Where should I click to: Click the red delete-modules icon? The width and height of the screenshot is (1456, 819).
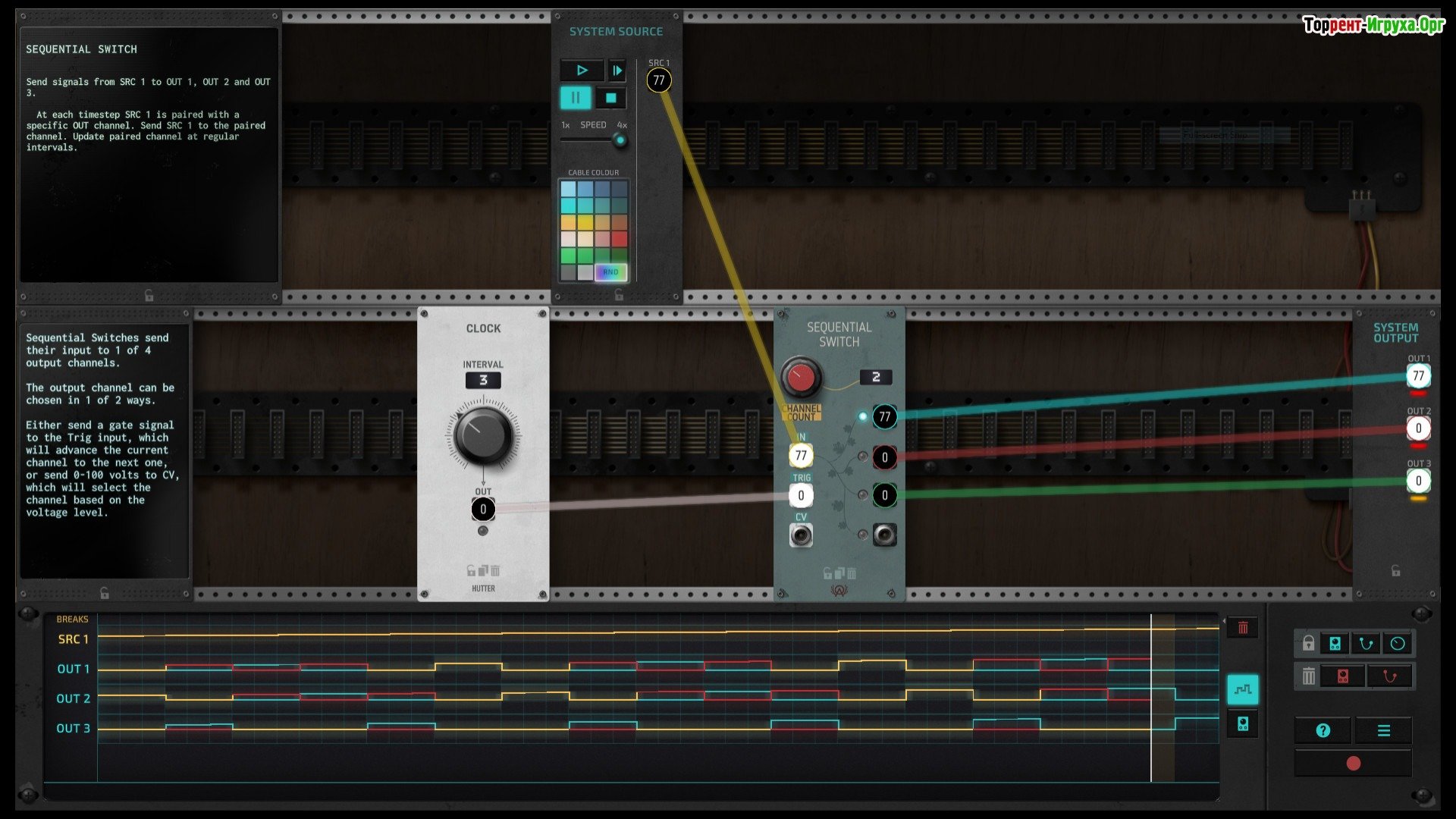1342,676
